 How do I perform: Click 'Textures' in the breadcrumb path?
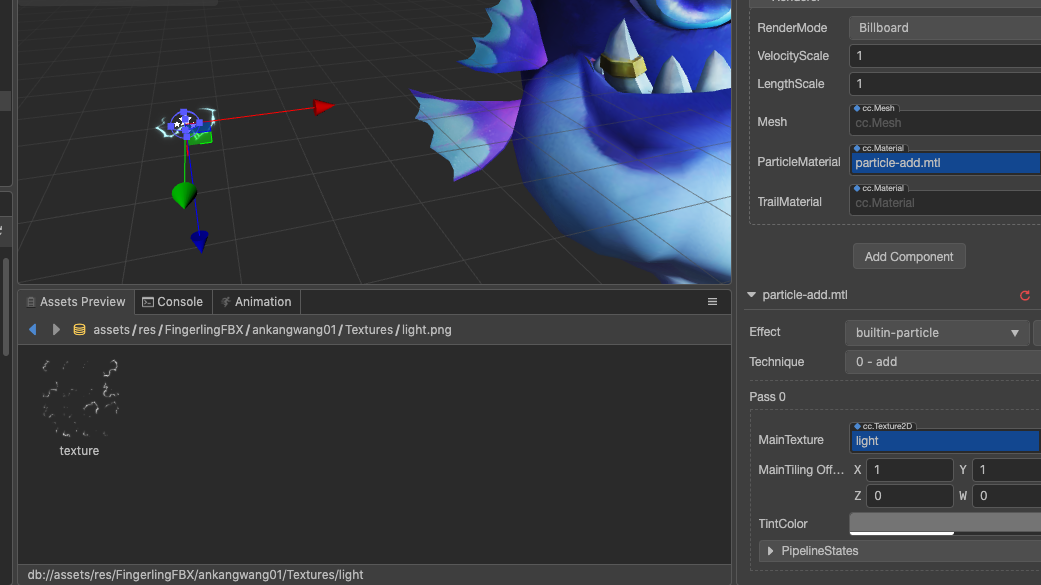click(369, 329)
